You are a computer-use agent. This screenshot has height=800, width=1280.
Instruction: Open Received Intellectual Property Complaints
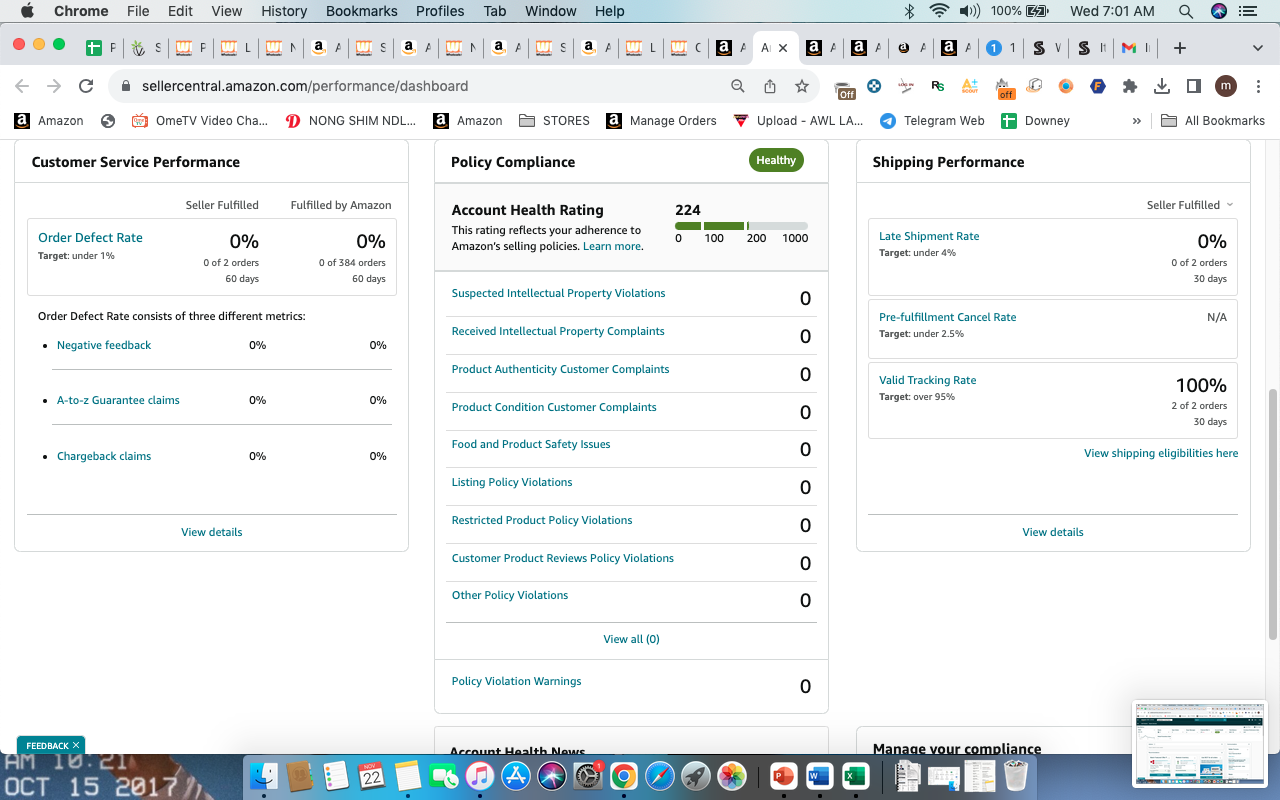(x=558, y=331)
